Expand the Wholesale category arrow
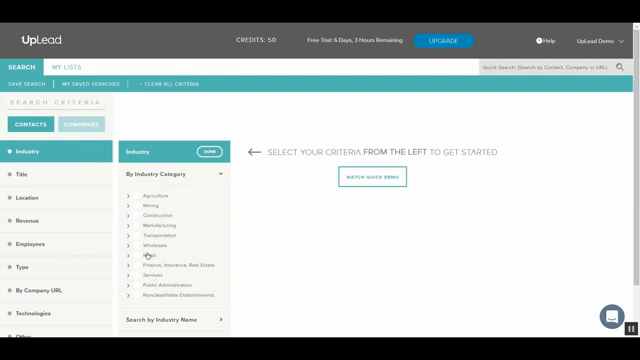Screen dimensions: 640x360 pyautogui.click(x=128, y=246)
